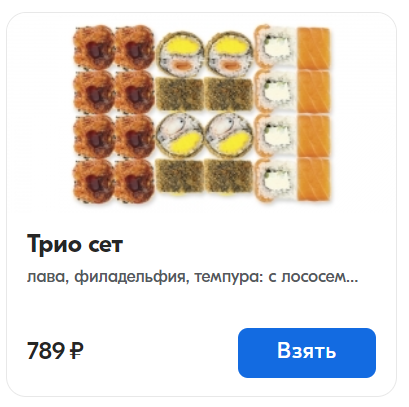Click the blue "Взять" button
Viewport: 409px width, 407px height.
pos(307,353)
